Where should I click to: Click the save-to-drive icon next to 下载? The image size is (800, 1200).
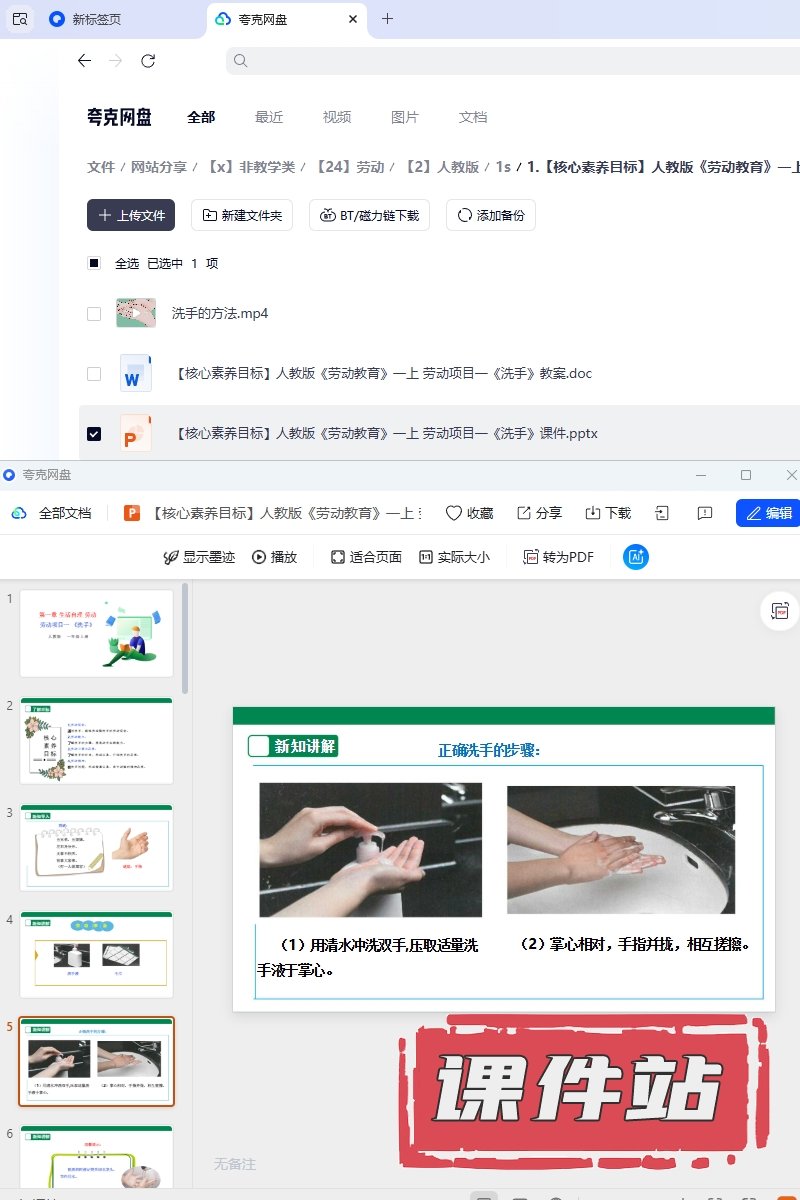[662, 513]
